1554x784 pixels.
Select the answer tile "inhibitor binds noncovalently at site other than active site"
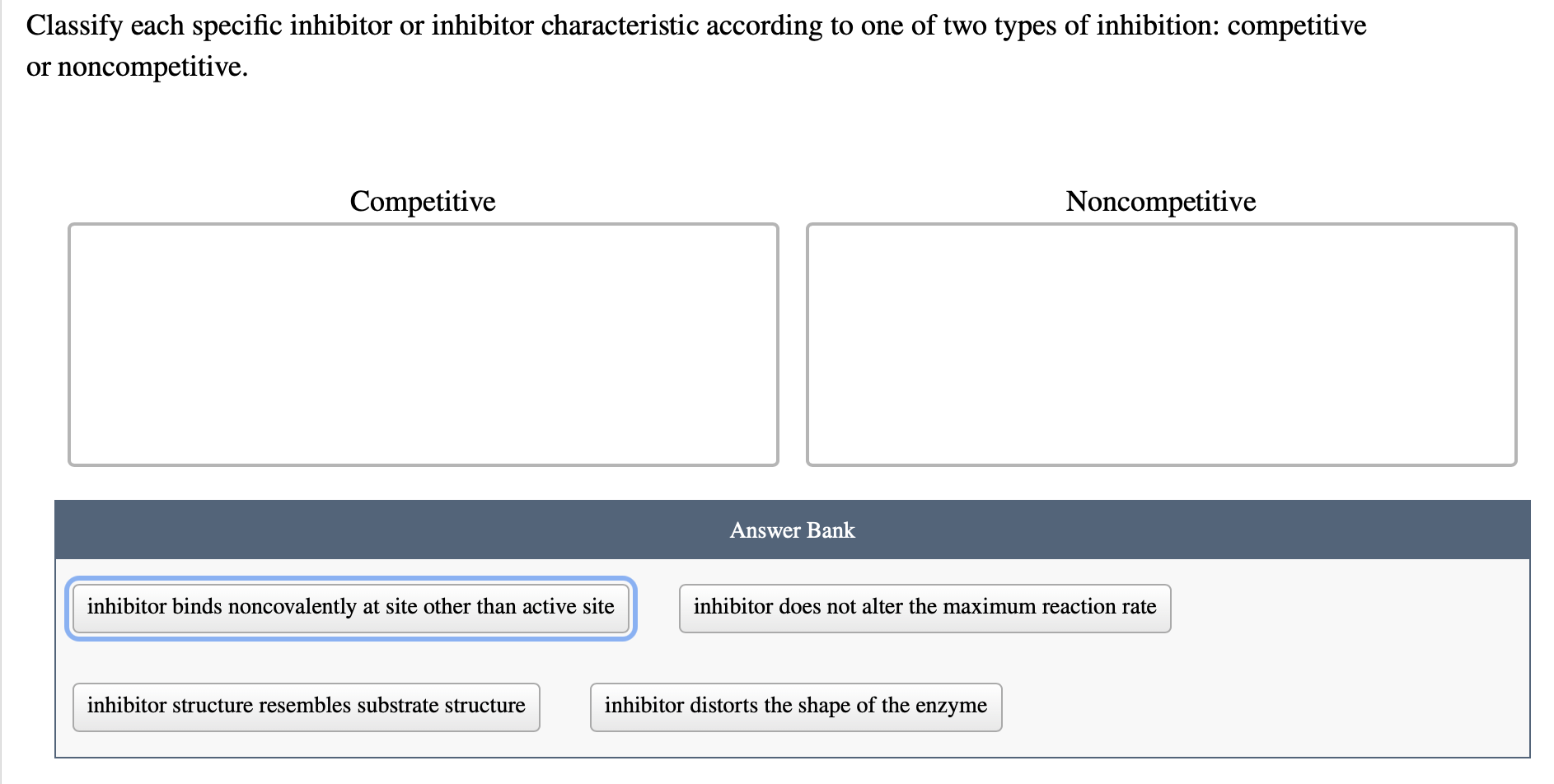352,608
